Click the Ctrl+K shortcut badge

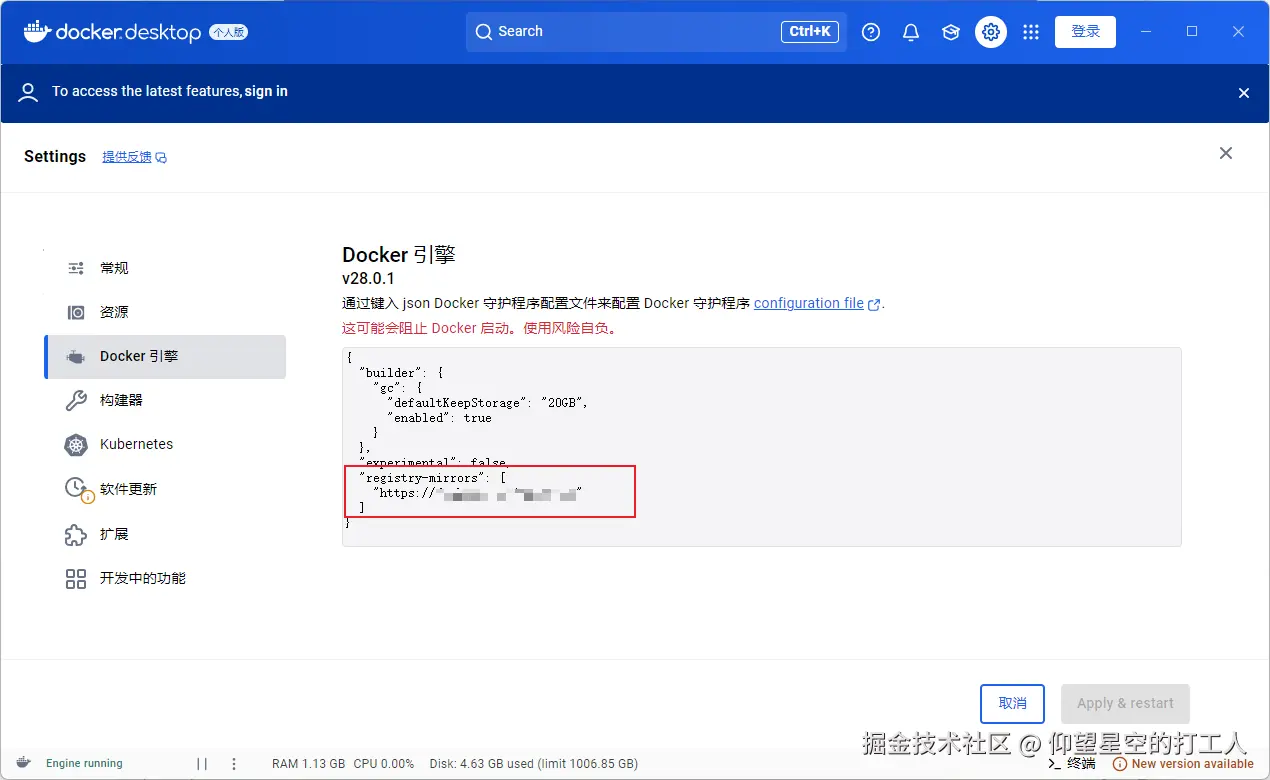810,32
